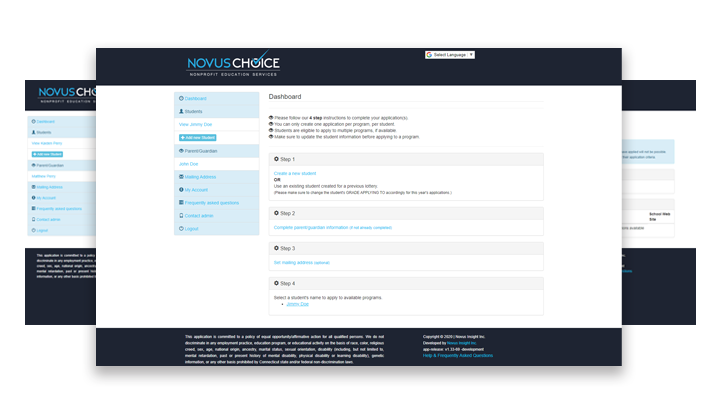Click the 'Dashboard' page heading
720x400 pixels.
[285, 96]
